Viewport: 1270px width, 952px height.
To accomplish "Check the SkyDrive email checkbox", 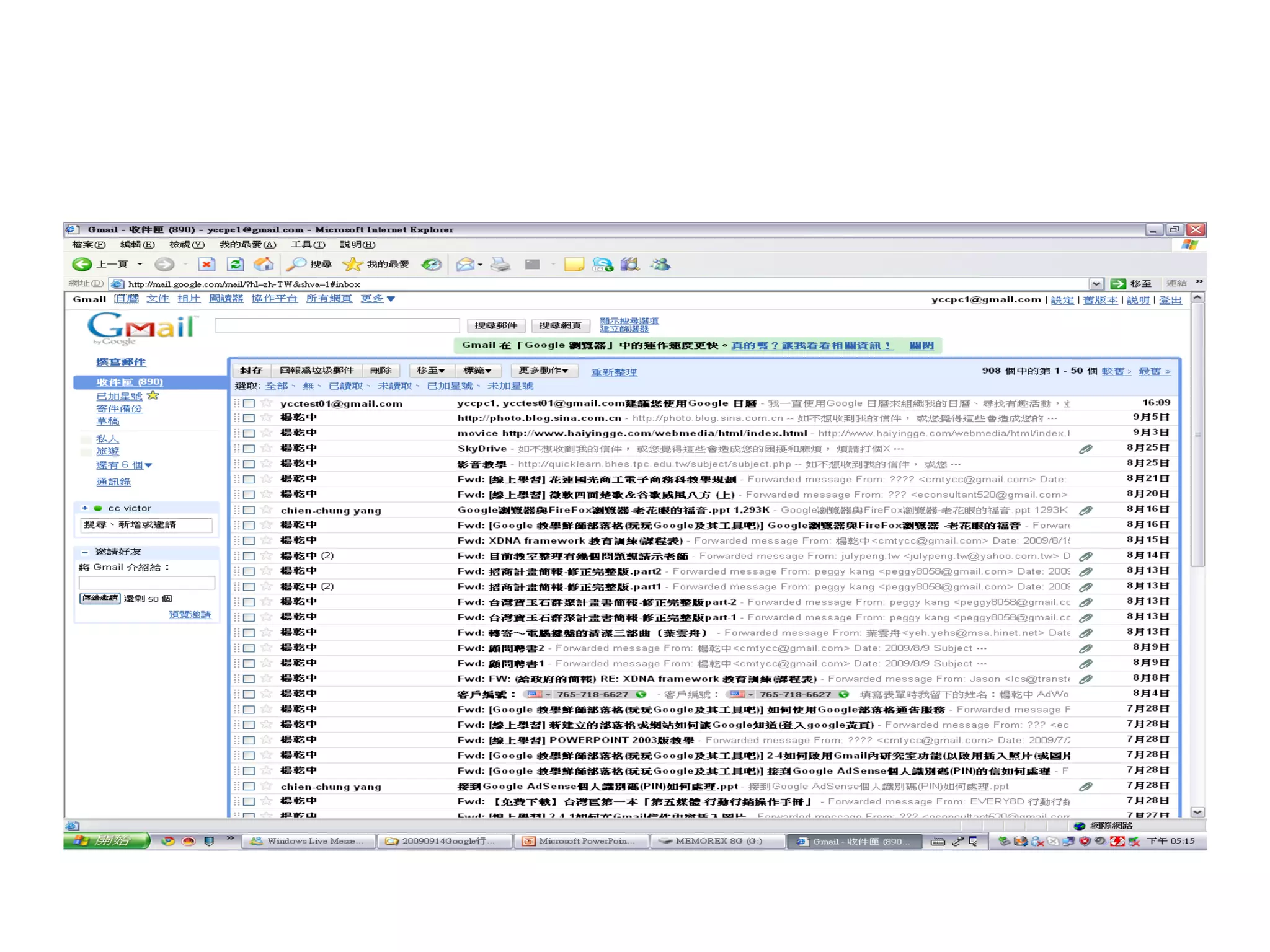I will (249, 449).
